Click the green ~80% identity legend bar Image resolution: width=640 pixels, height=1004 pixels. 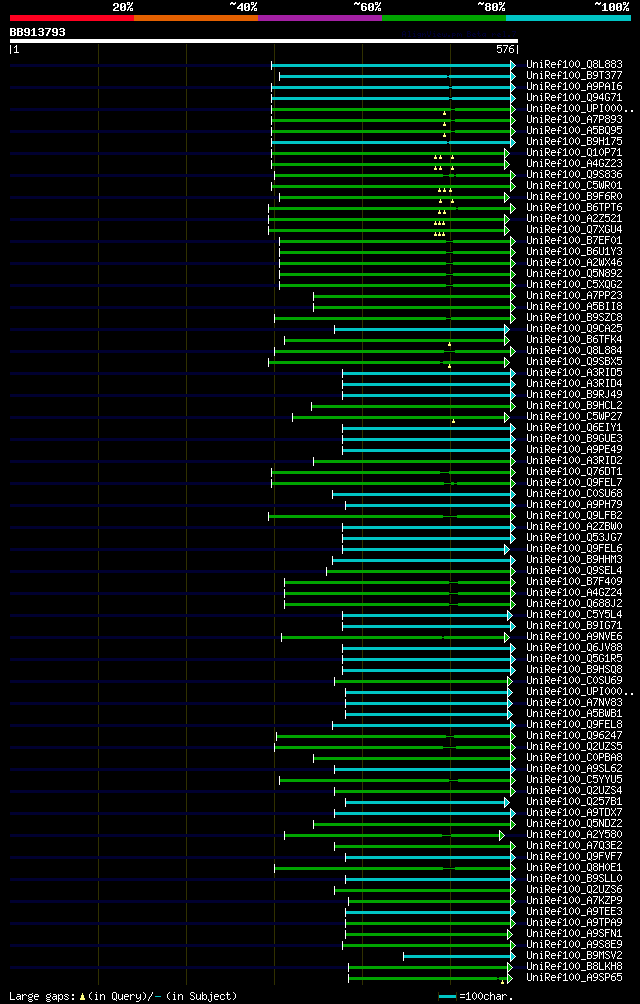(x=444, y=18)
